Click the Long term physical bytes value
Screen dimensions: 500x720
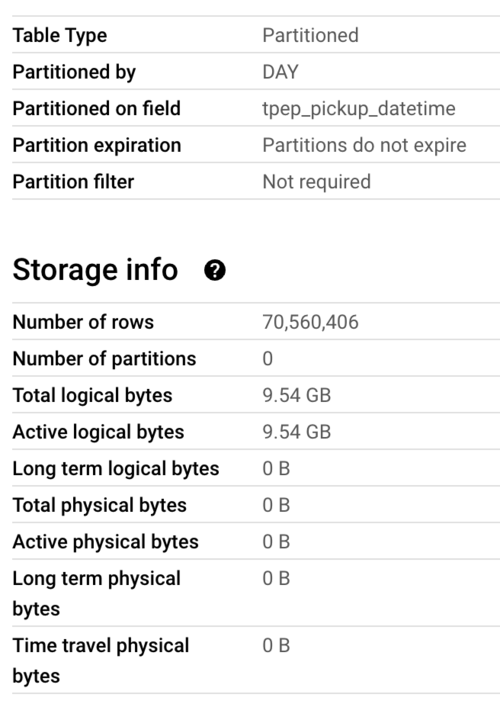pyautogui.click(x=276, y=579)
